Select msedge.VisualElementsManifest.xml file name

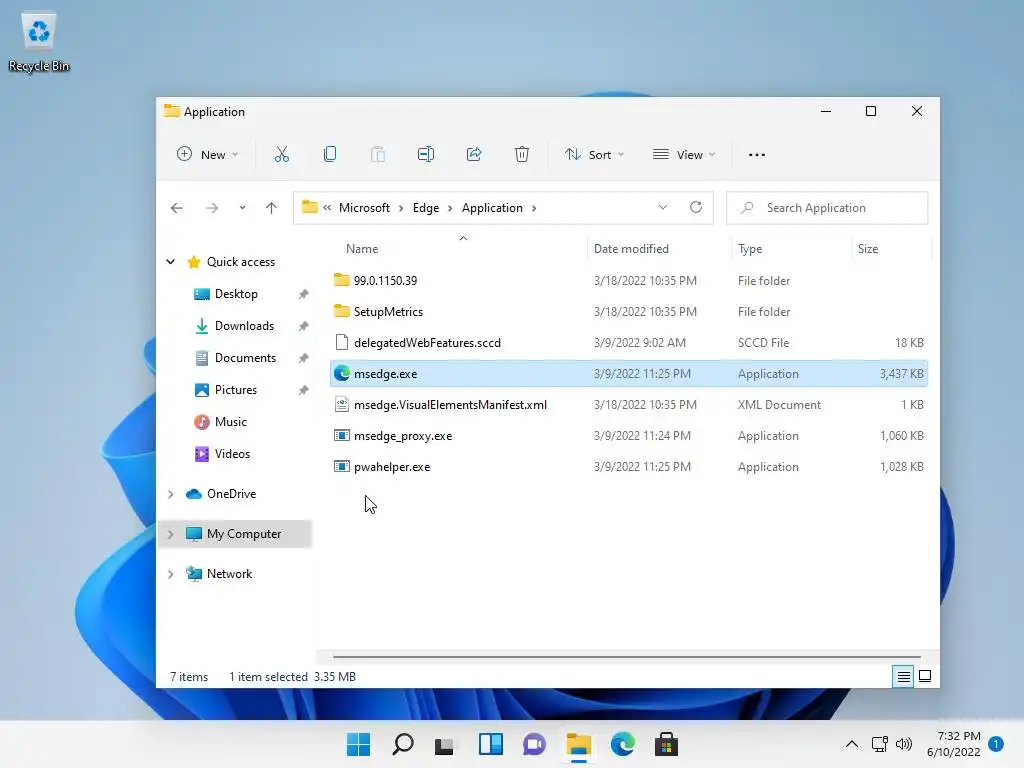450,405
